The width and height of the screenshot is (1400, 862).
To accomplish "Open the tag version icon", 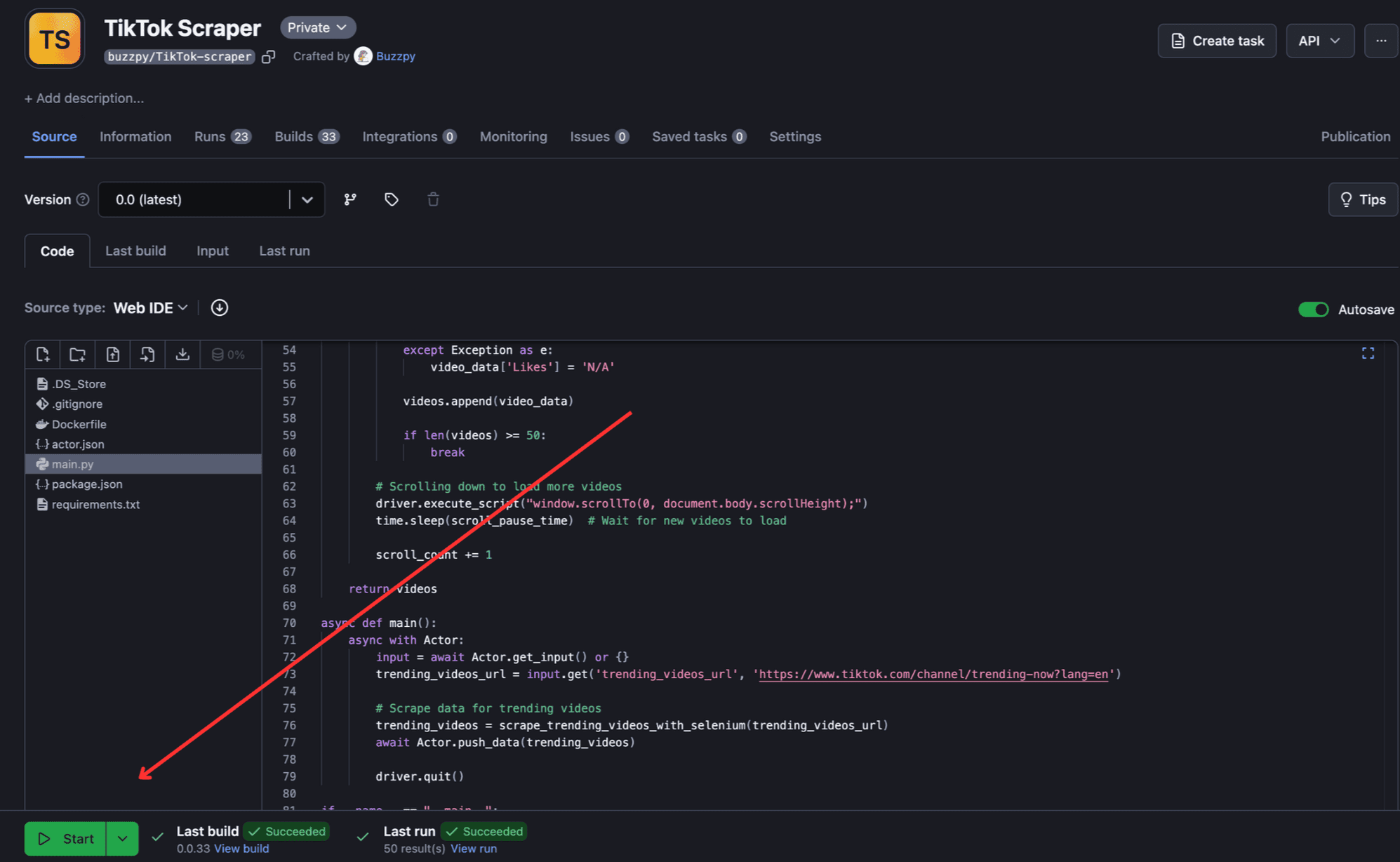I will coord(391,199).
